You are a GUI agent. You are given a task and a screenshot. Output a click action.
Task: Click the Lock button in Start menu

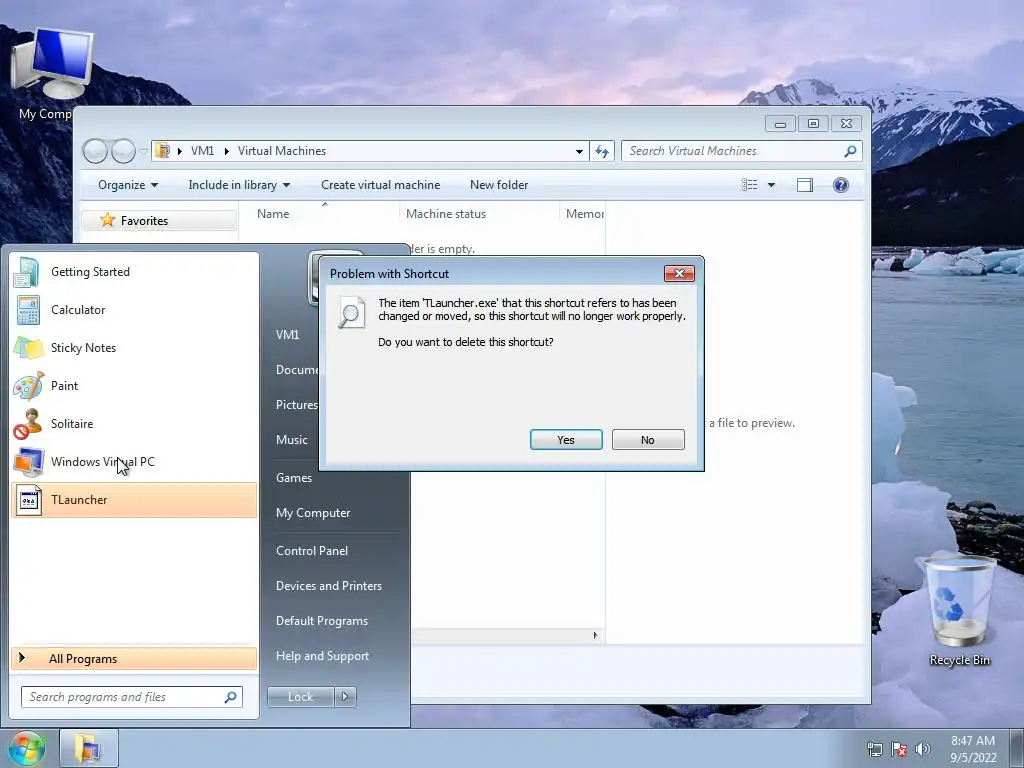point(300,697)
